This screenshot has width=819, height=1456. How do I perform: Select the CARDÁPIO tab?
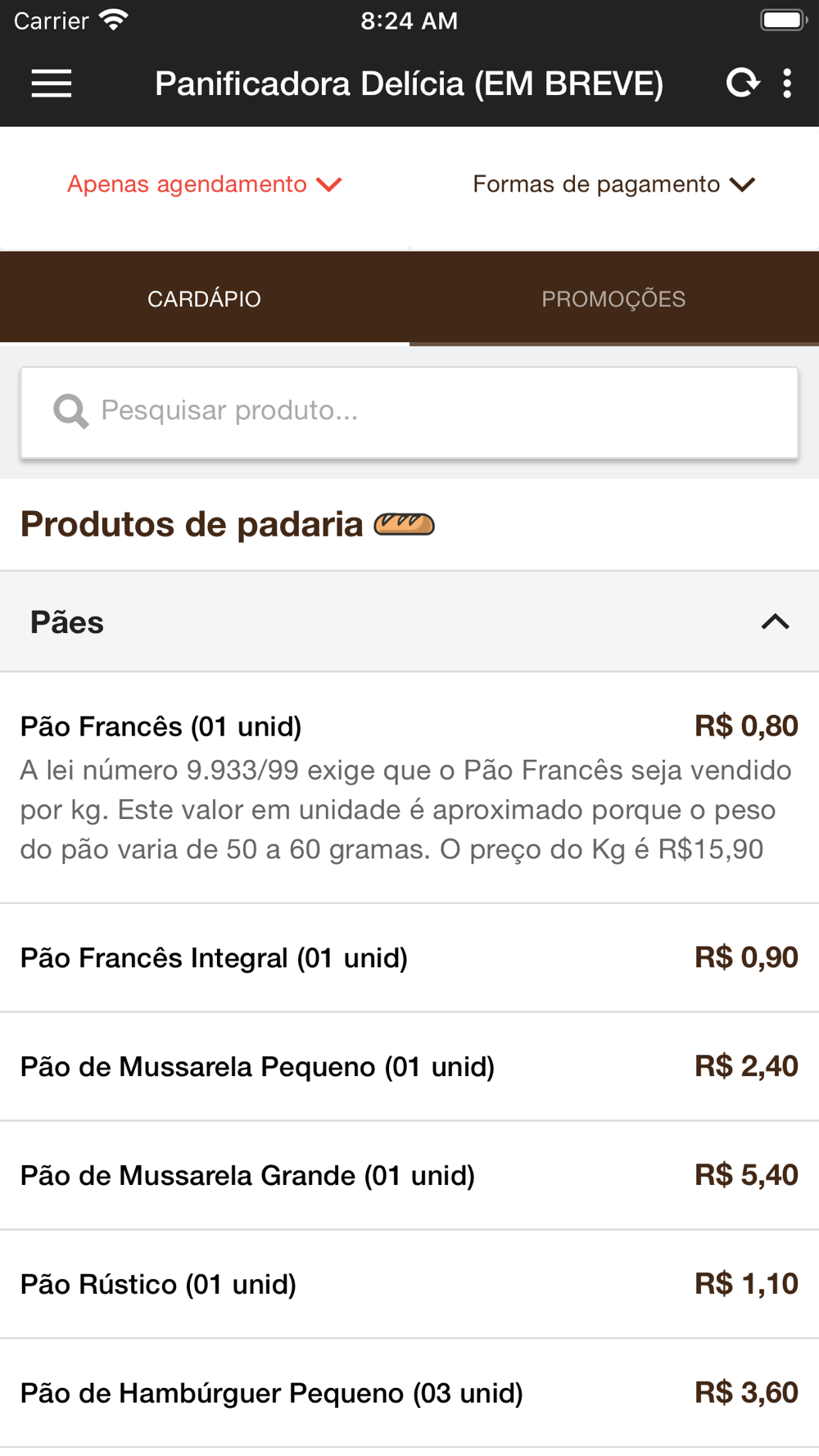click(x=205, y=299)
